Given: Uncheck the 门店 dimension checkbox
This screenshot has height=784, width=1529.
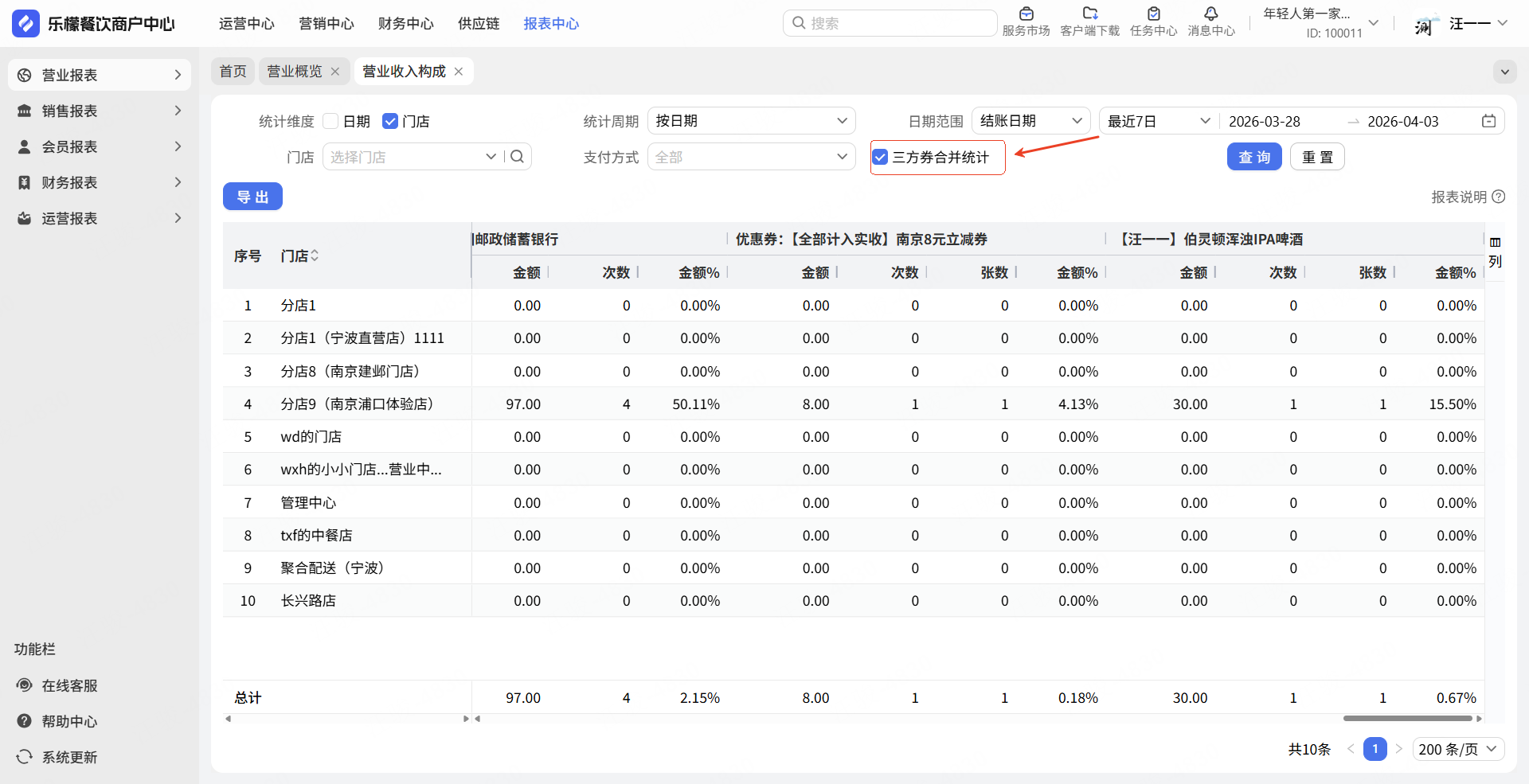Looking at the screenshot, I should click(x=390, y=121).
